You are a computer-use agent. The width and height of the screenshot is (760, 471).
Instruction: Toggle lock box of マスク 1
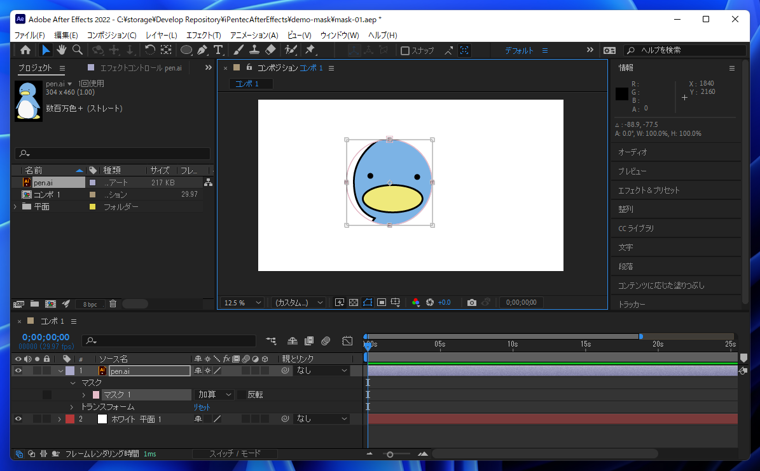tap(47, 395)
